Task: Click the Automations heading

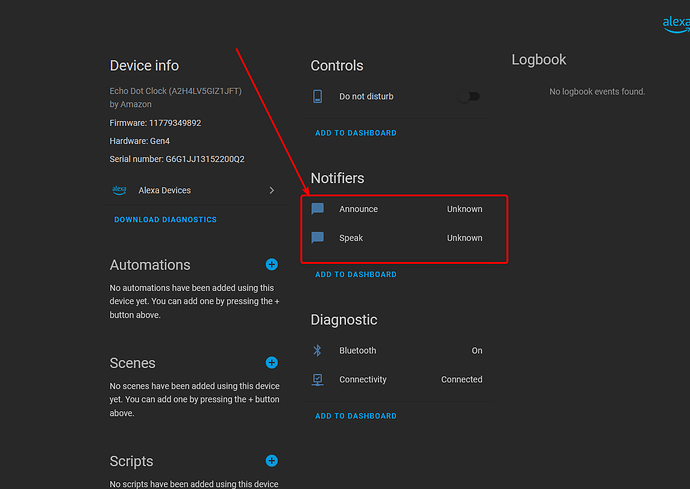Action: [x=150, y=265]
